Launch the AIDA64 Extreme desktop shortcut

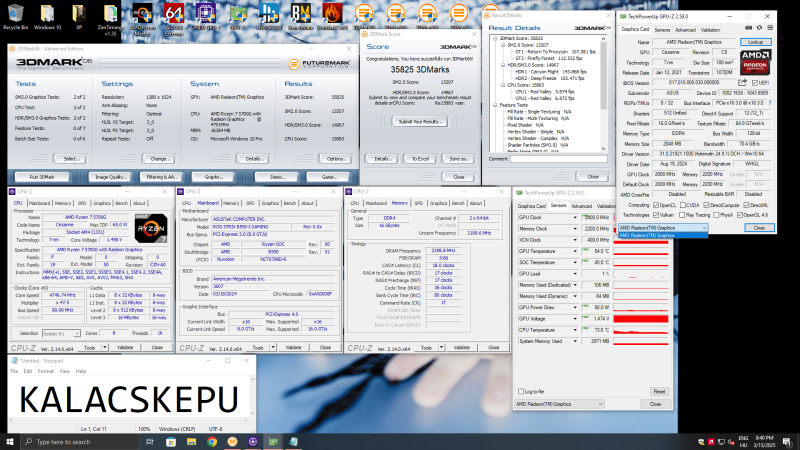click(x=174, y=19)
